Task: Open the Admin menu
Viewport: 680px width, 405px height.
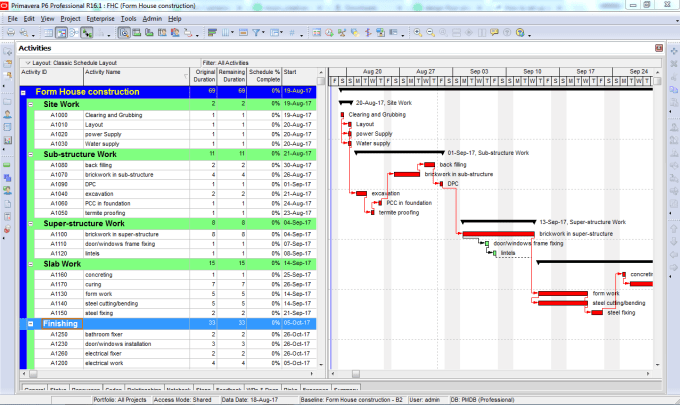Action: point(152,19)
